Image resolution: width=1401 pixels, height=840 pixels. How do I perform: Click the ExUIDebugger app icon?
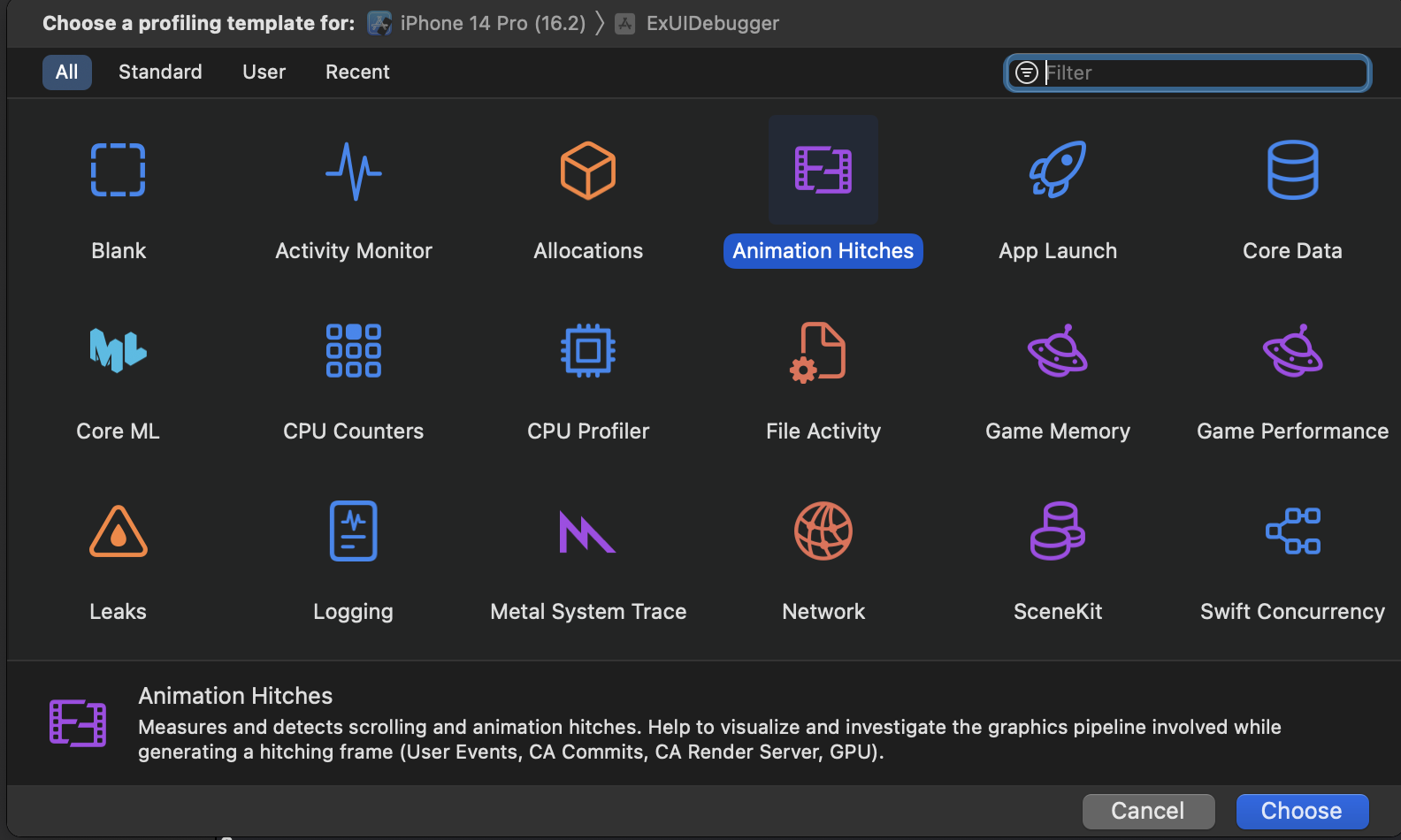625,24
